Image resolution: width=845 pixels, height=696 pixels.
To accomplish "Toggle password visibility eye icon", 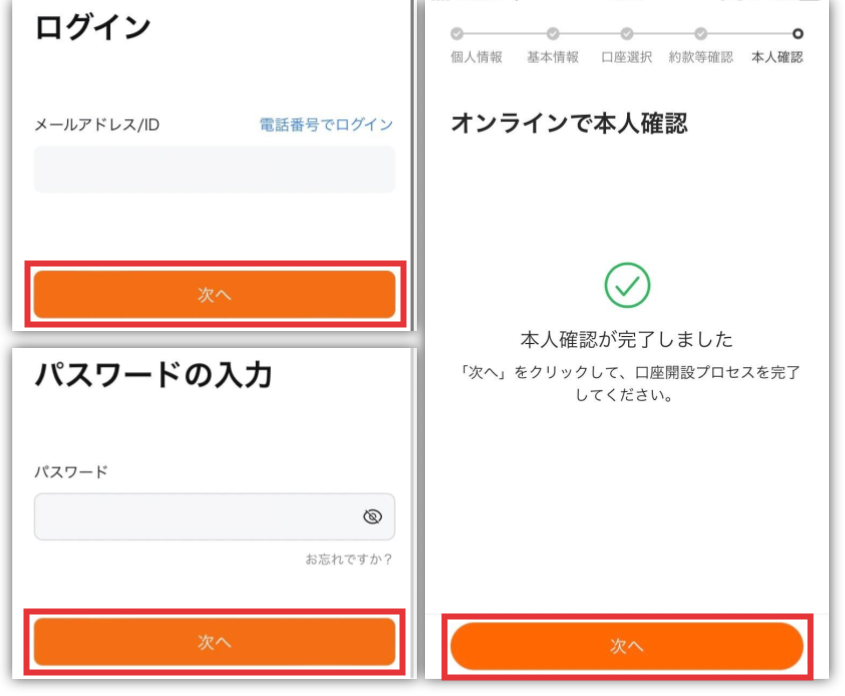I will click(x=372, y=517).
